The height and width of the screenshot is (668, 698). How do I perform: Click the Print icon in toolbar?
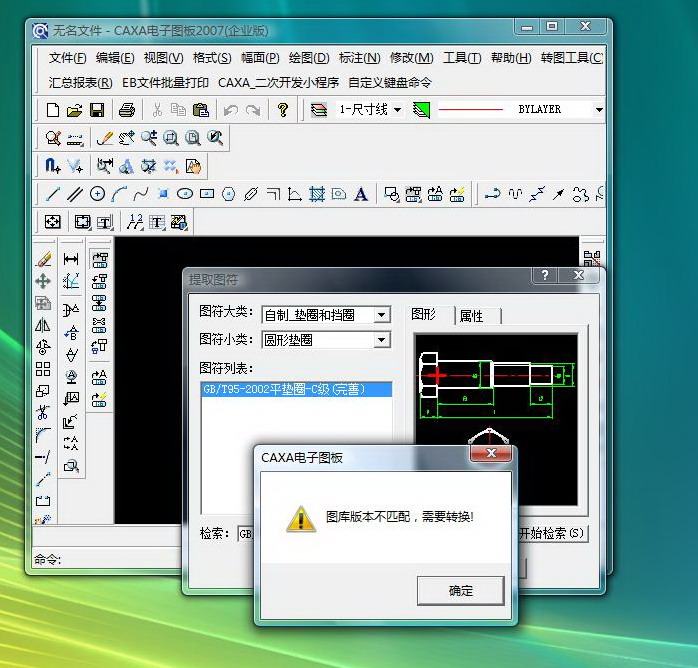(x=127, y=110)
